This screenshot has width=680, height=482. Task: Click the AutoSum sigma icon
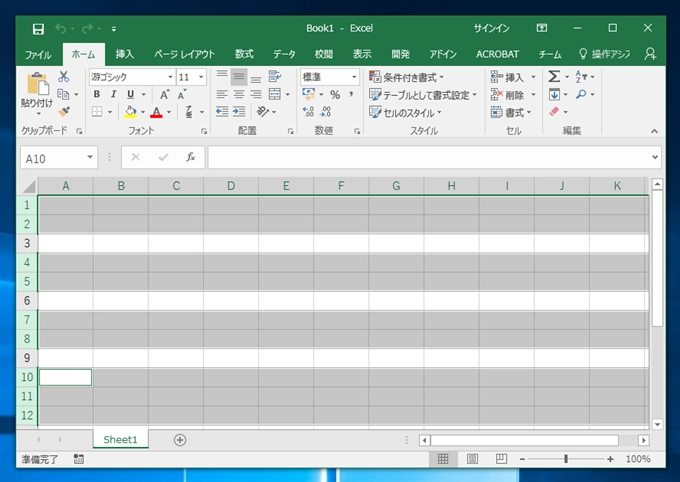click(x=554, y=77)
